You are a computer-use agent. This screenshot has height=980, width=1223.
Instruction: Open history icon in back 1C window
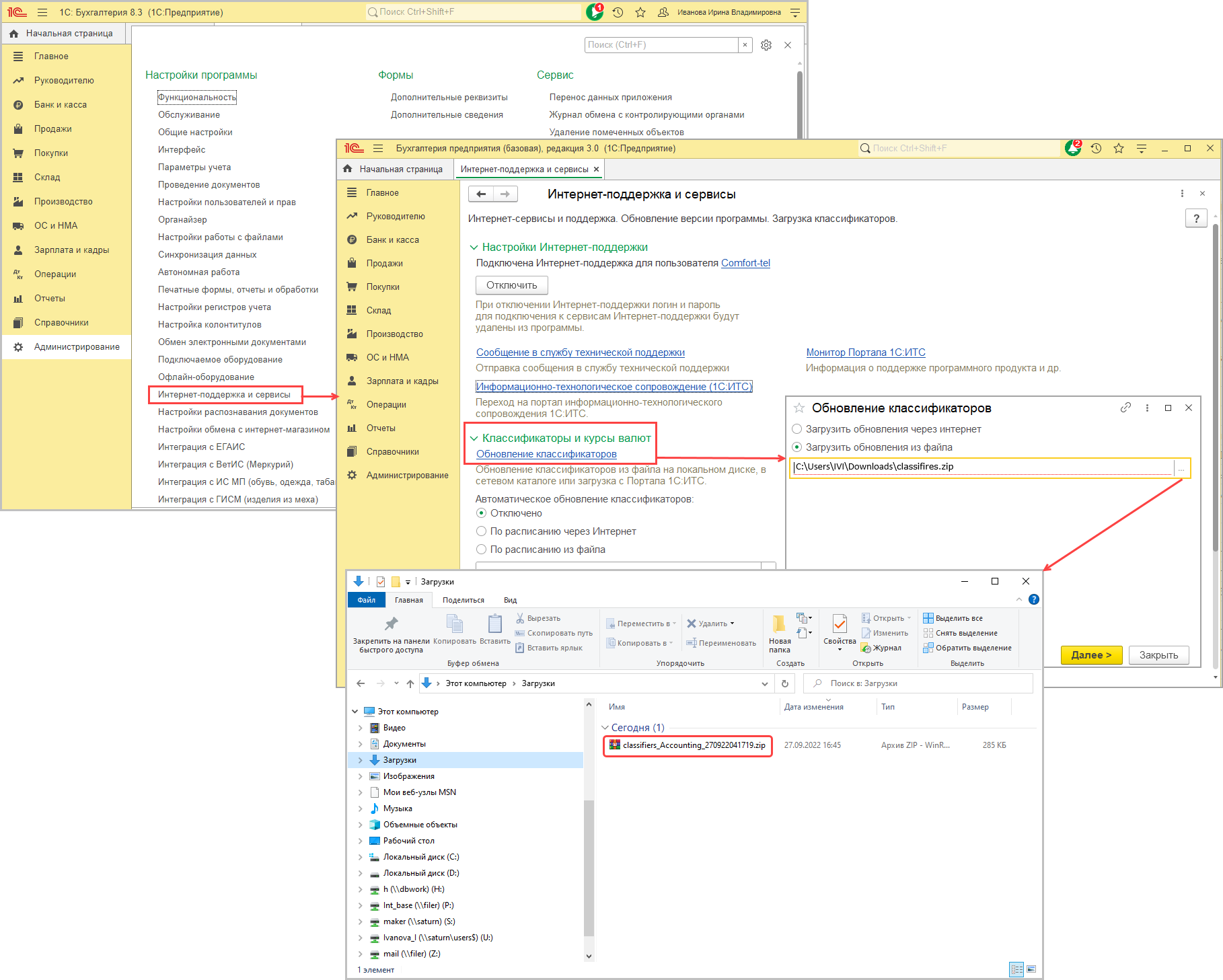pyautogui.click(x=618, y=12)
